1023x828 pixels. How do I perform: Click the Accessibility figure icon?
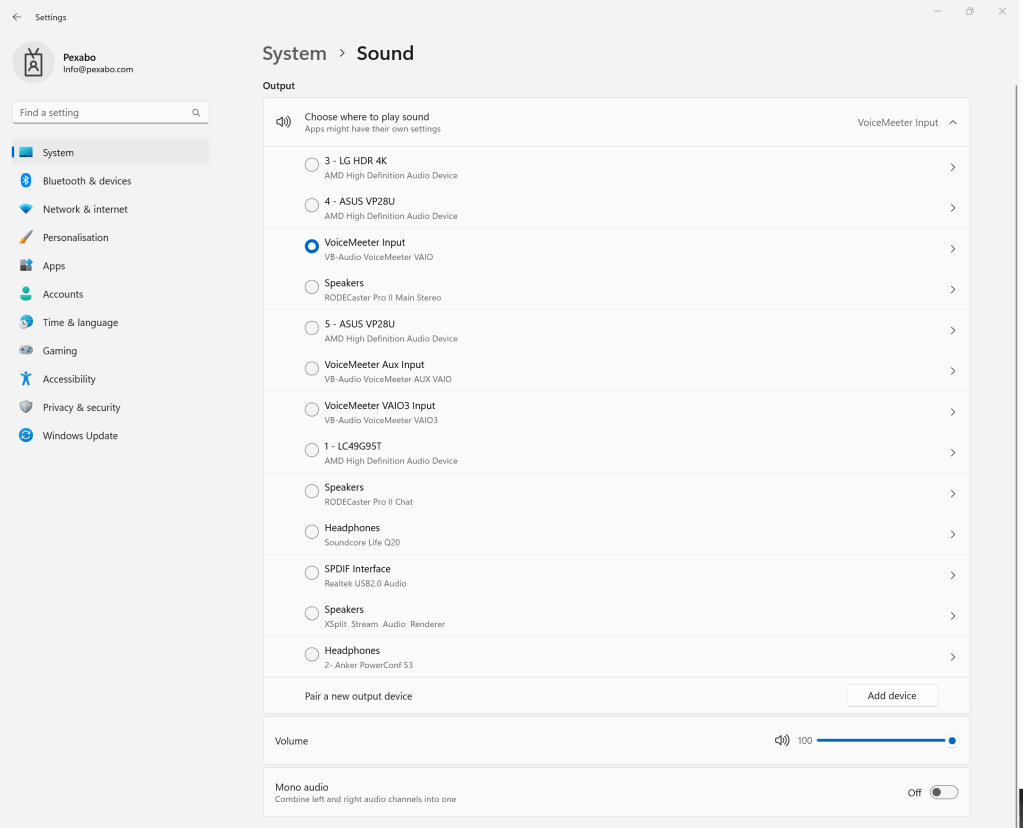(x=26, y=378)
